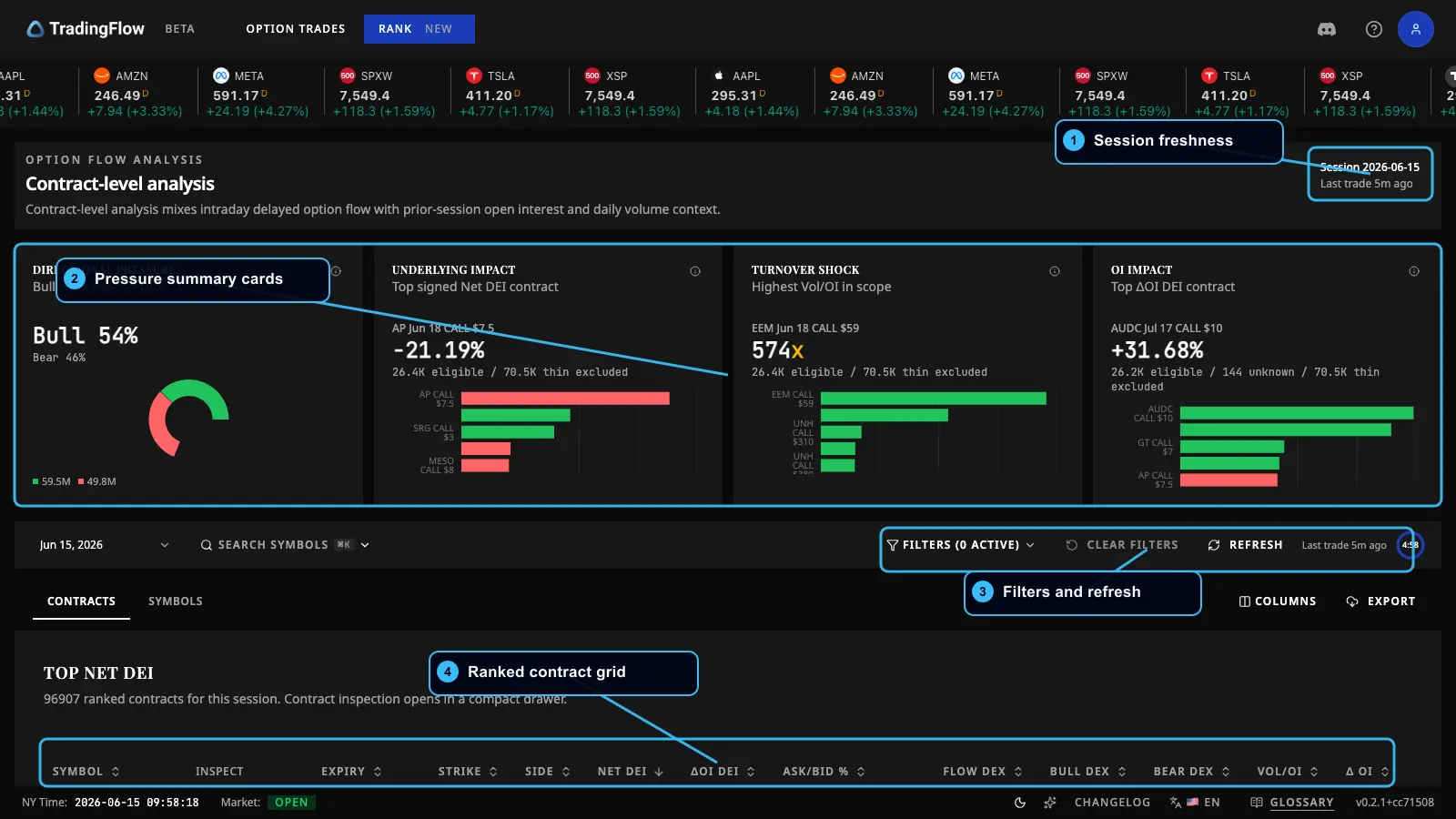Click the CLEAR FILTERS button
The width and height of the screenshot is (1456, 819).
pos(1122,545)
